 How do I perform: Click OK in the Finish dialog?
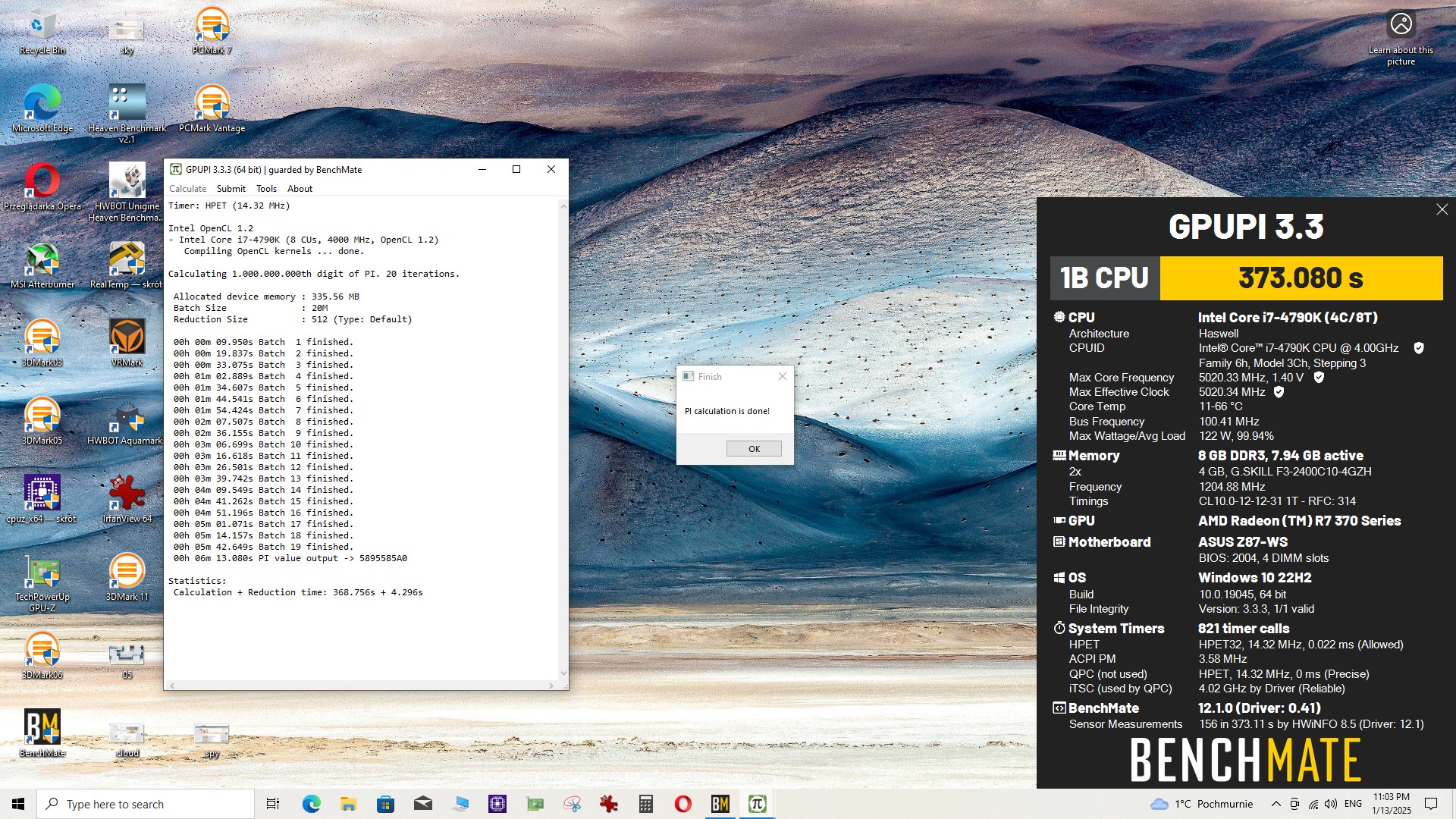click(x=754, y=449)
